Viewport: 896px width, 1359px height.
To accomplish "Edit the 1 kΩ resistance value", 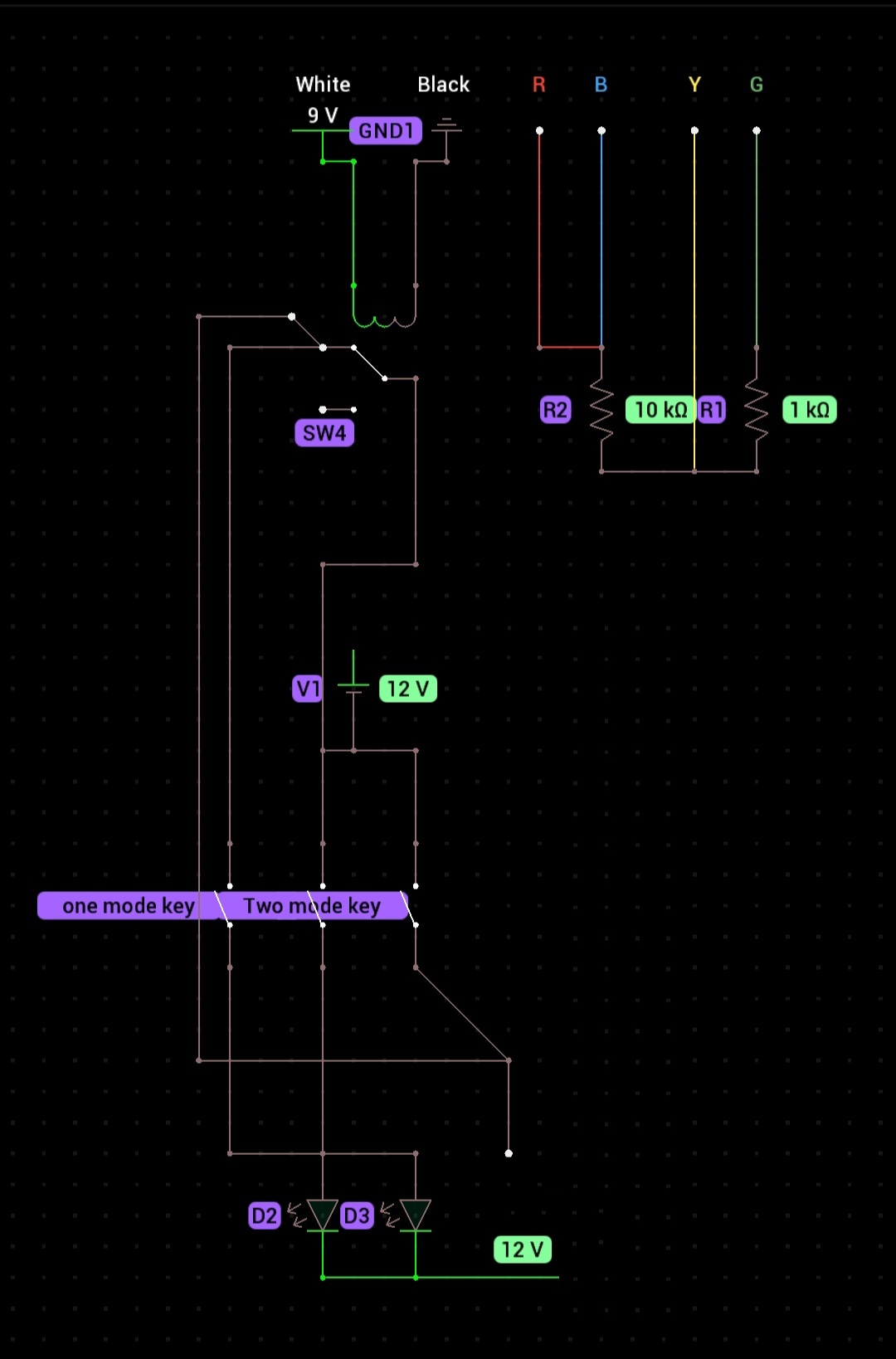I will pos(810,410).
